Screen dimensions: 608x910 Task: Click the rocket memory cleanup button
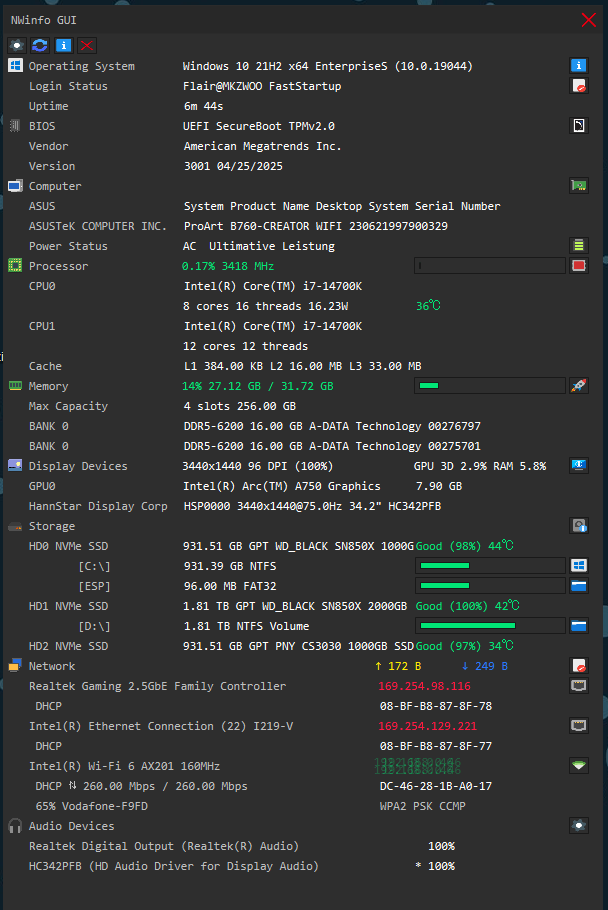578,385
